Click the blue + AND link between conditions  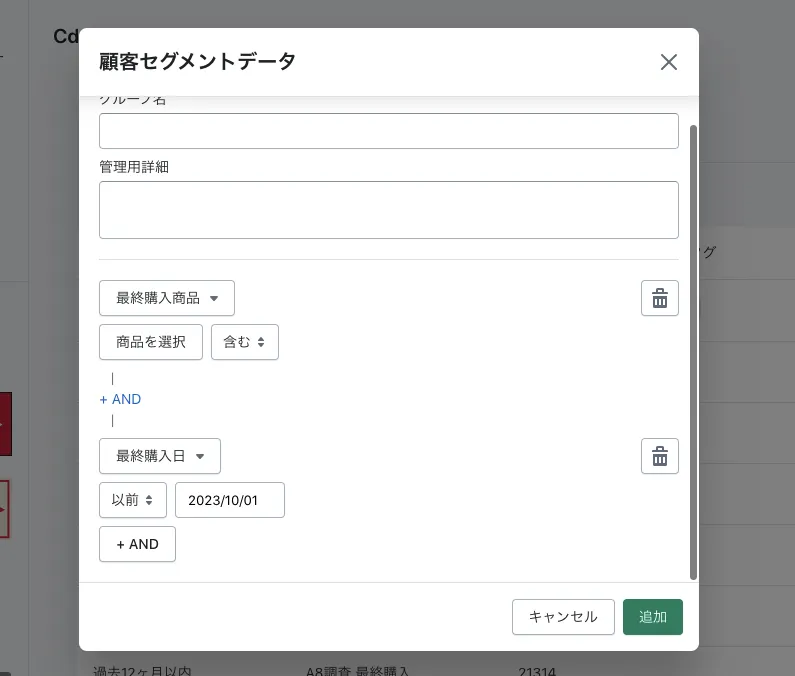tap(120, 399)
